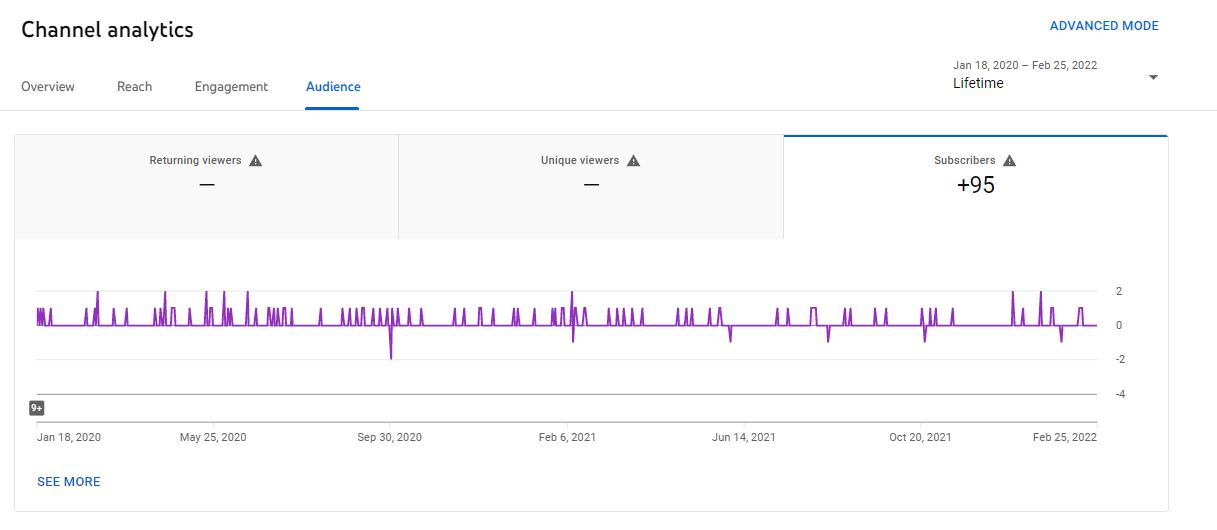The width and height of the screenshot is (1217, 530).
Task: Click the Jan 18, 2020 – Feb 25, 2022 range text
Action: pyautogui.click(x=1025, y=65)
